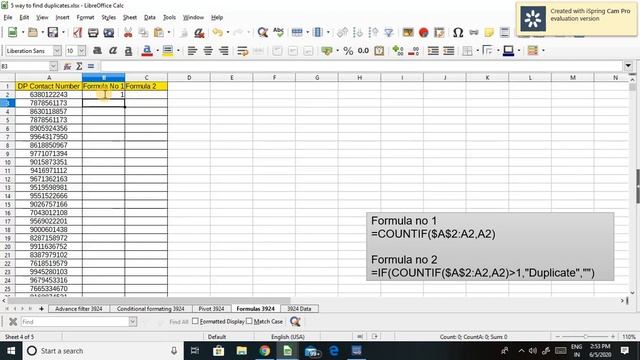Viewport: 640px width, 360px height.
Task: Open the paste options dropdown arrow
Action: pyautogui.click(x=169, y=32)
